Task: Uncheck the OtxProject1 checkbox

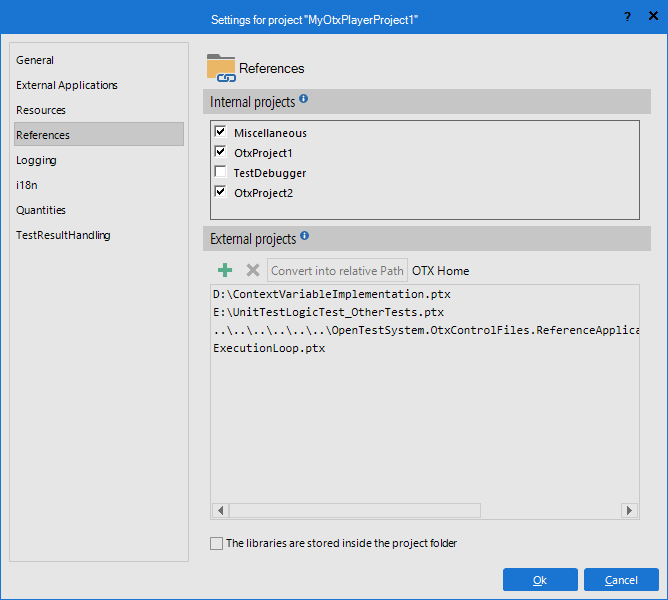Action: [220, 152]
